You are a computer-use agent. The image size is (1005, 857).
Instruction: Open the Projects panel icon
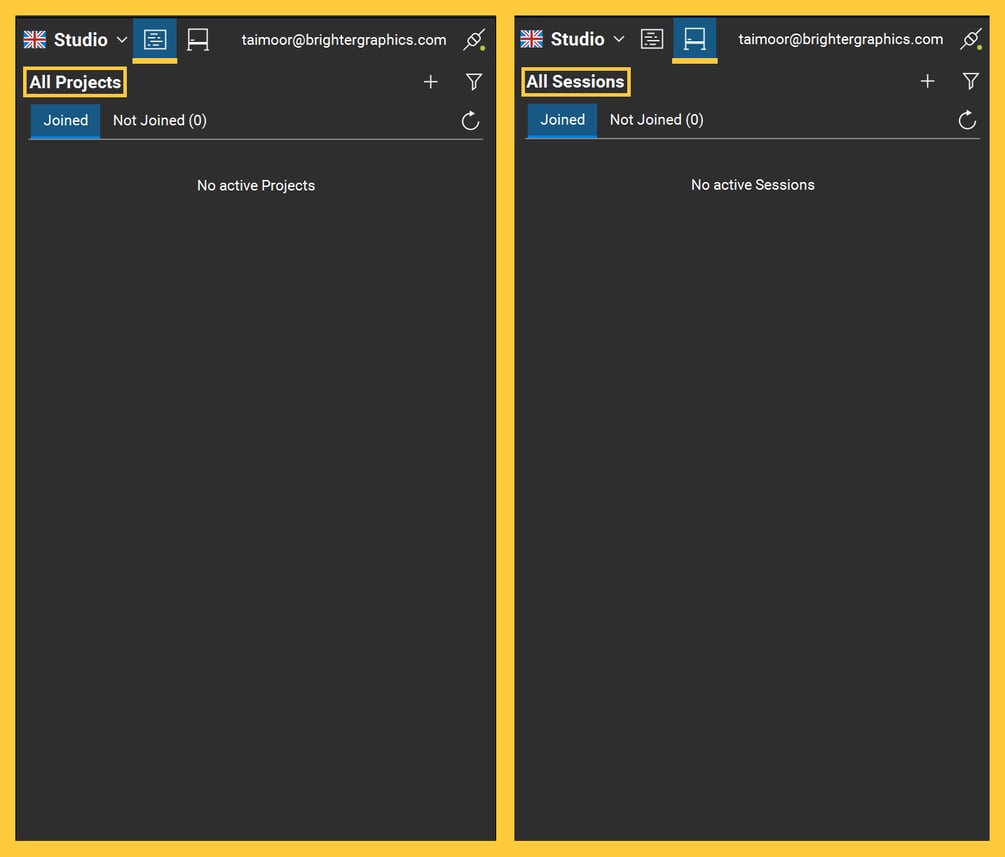point(154,39)
